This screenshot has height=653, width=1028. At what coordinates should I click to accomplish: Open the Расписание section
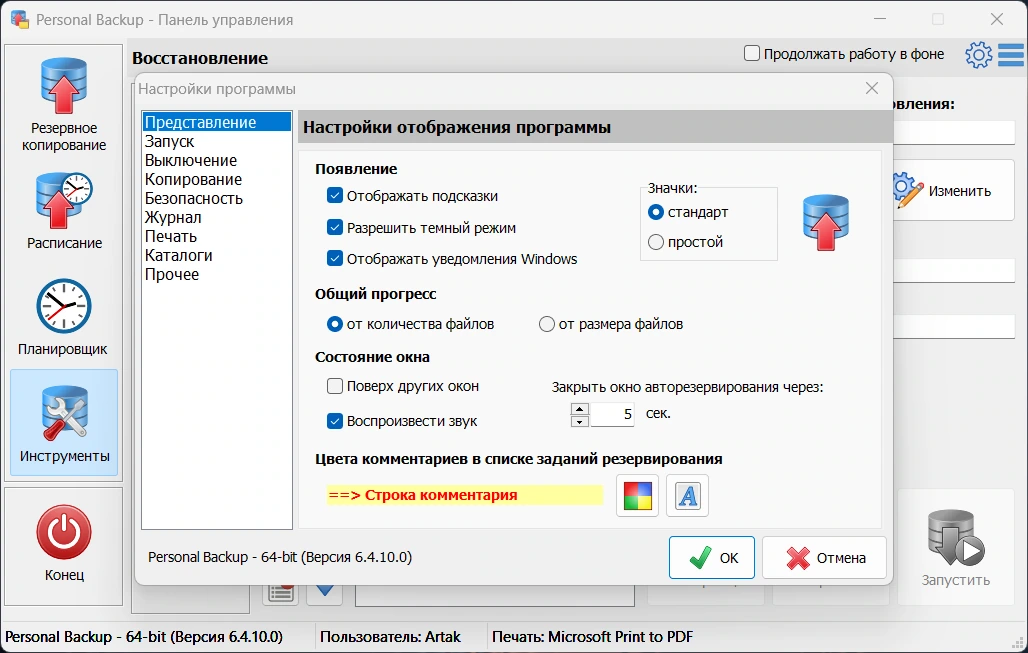pyautogui.click(x=64, y=211)
